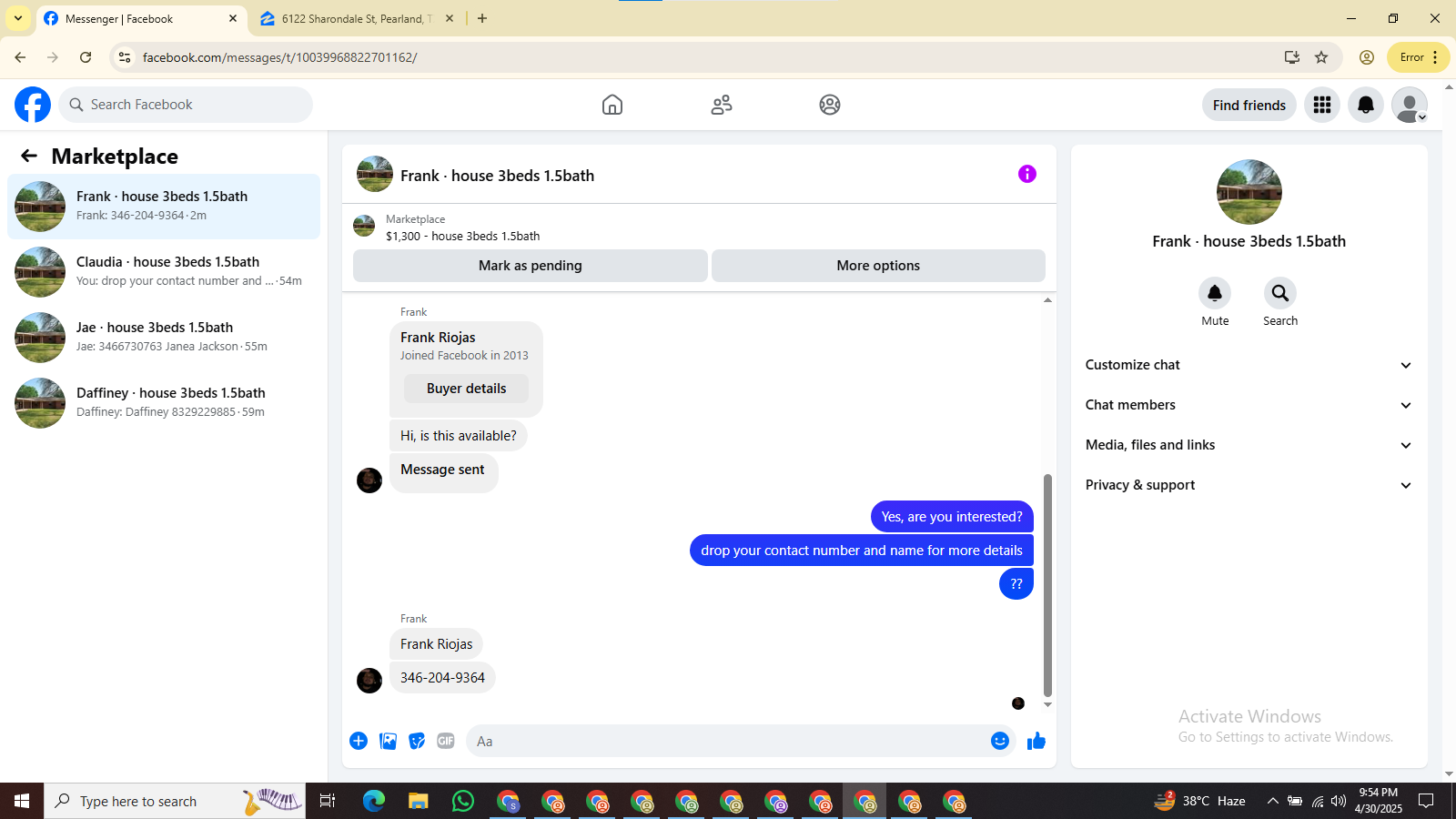The height and width of the screenshot is (819, 1456).
Task: Open the Groups icon in top navigation
Action: coord(830,105)
